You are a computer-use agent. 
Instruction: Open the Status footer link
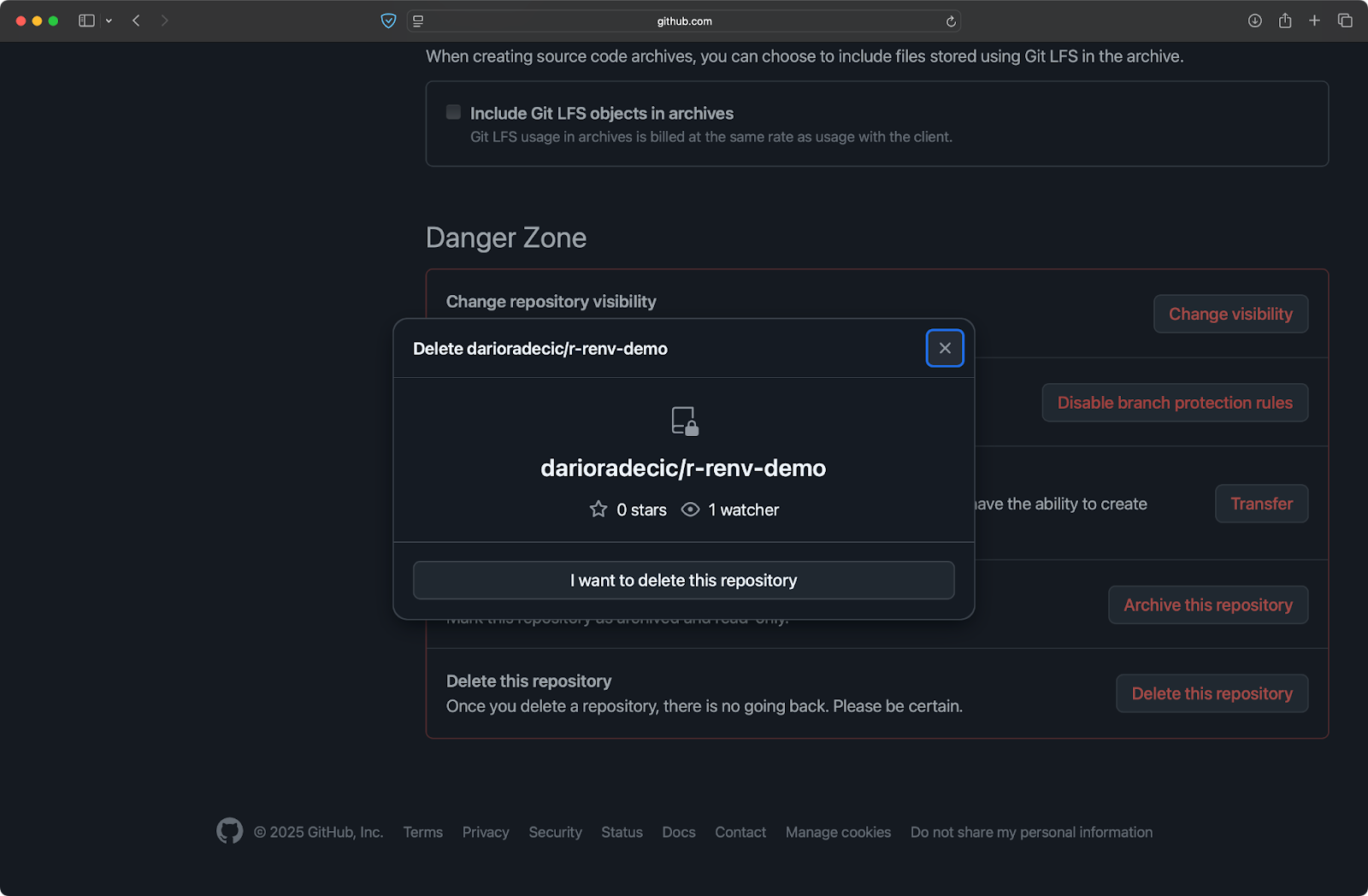click(x=622, y=832)
